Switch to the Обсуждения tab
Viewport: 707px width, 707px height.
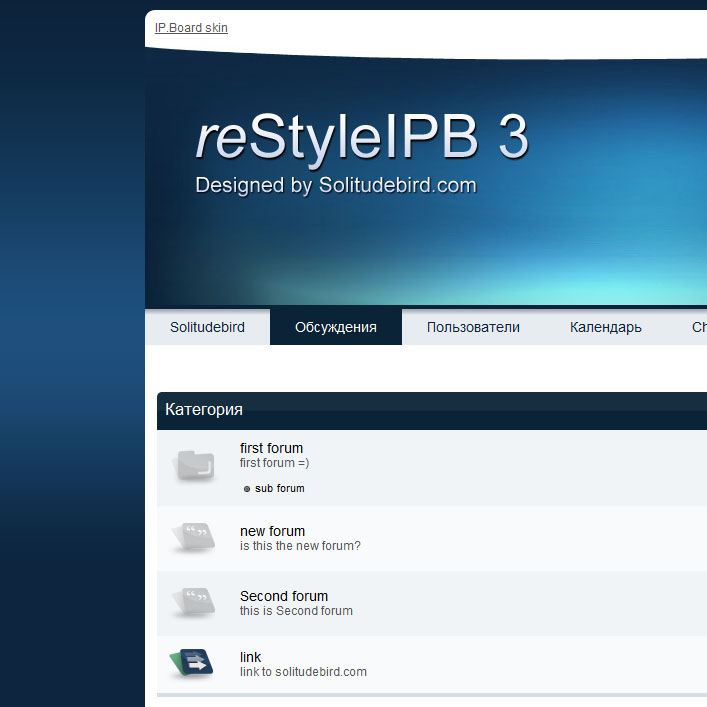pos(336,327)
